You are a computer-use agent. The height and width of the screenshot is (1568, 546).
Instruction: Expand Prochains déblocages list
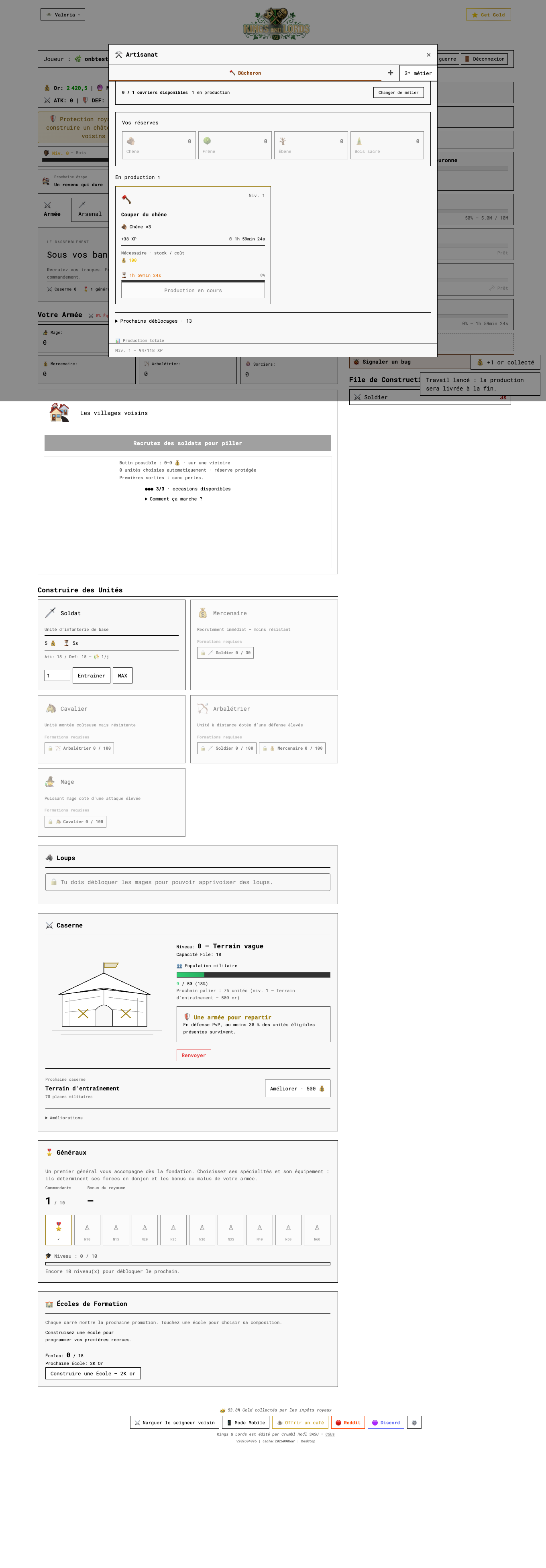click(x=153, y=321)
